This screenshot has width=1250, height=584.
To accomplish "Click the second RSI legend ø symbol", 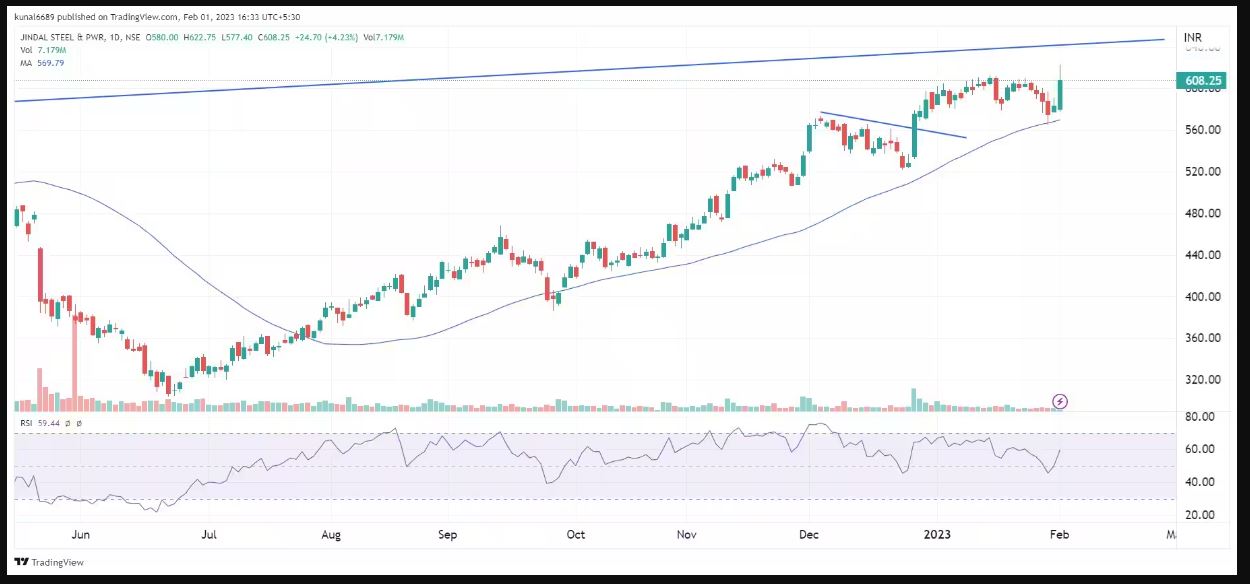I will [81, 425].
